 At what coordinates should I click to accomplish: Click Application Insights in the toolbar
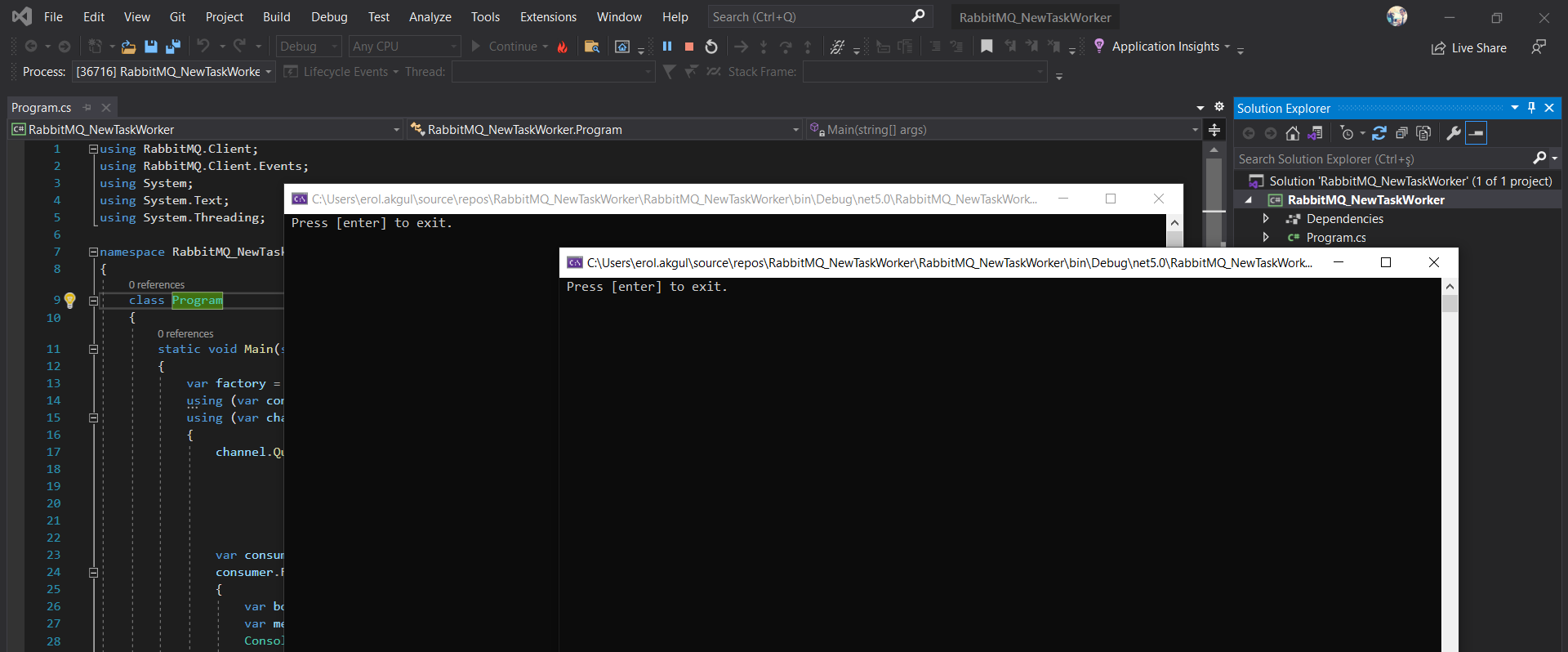click(1165, 47)
